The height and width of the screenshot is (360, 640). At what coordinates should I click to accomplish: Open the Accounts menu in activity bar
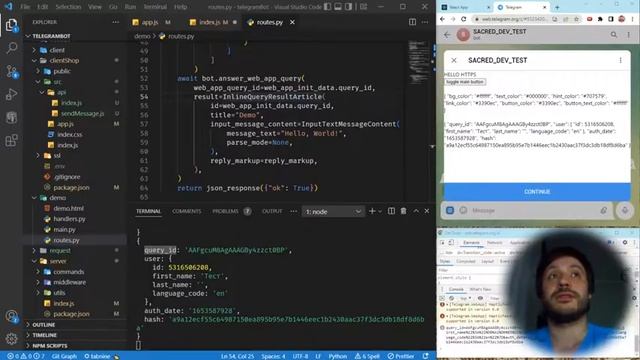pos(11,316)
